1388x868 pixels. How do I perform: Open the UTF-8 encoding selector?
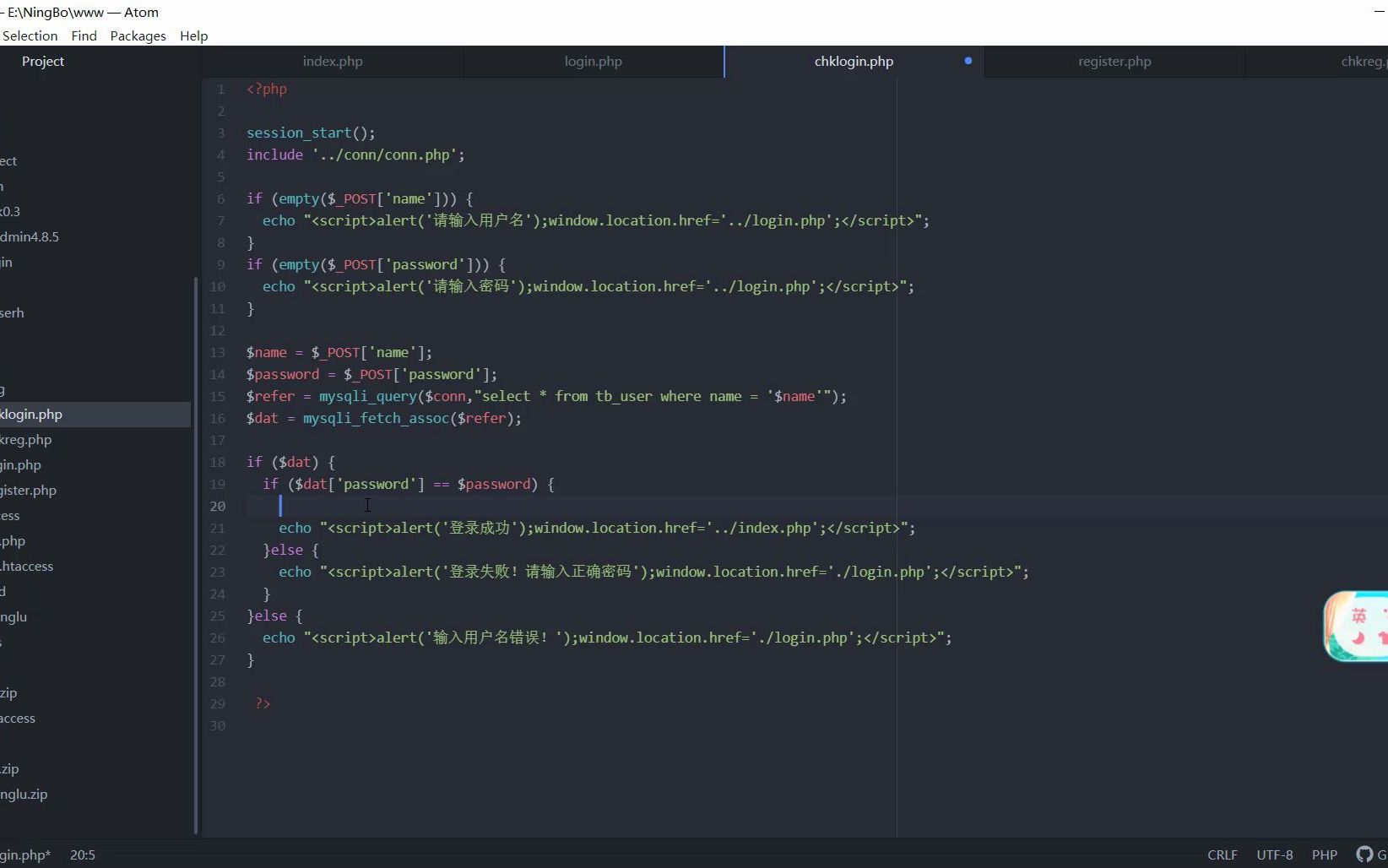[1274, 854]
